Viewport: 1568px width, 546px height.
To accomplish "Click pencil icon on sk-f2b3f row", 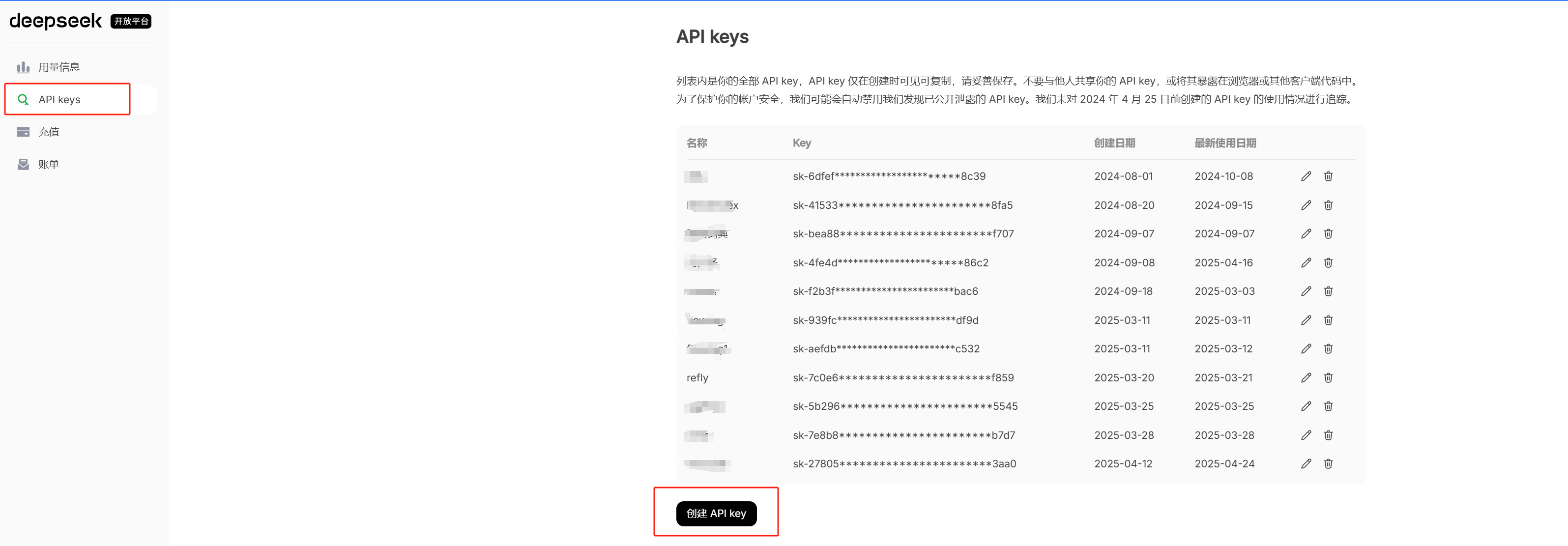I will coord(1306,291).
